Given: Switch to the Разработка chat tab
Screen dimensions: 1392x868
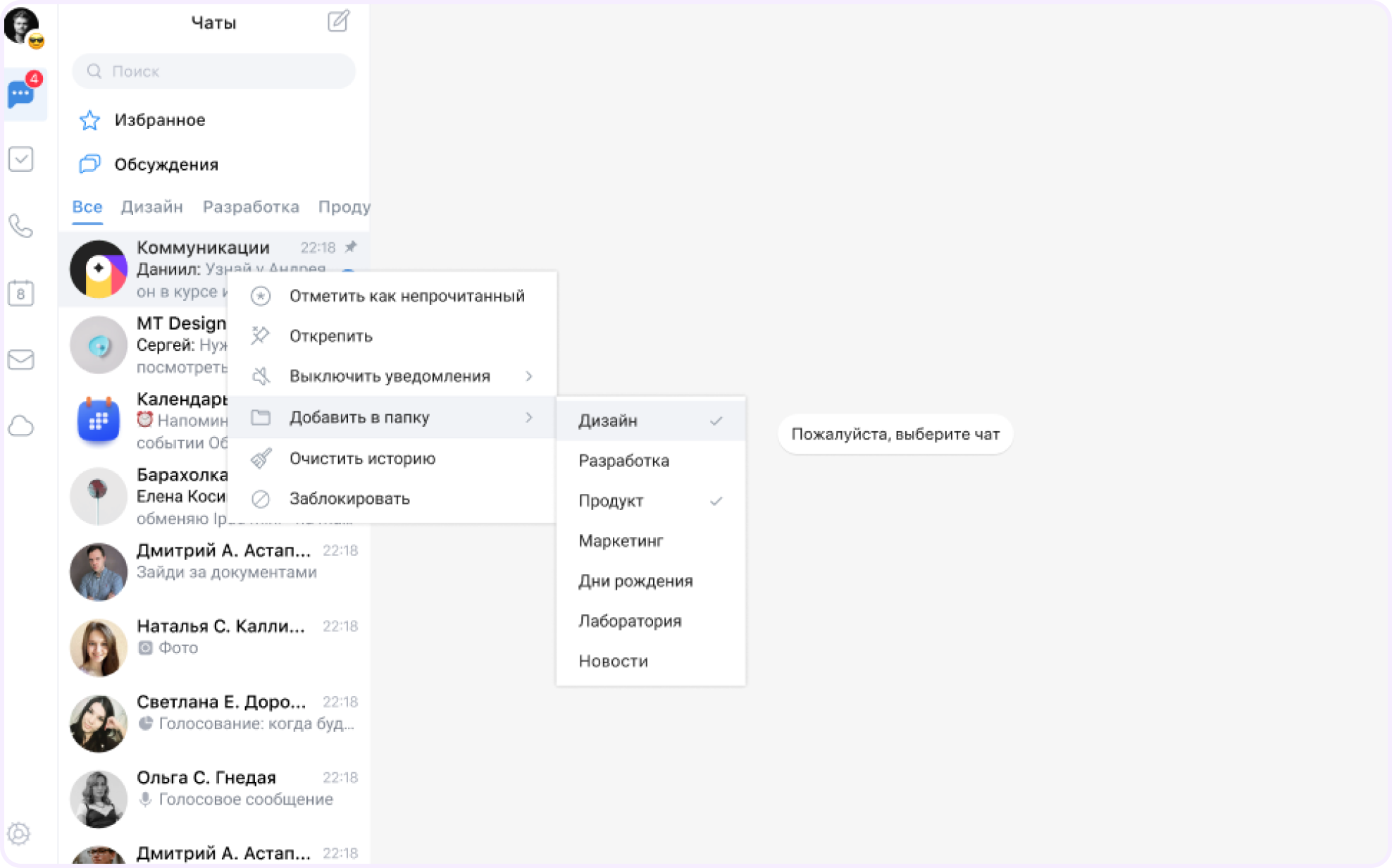Looking at the screenshot, I should coord(251,206).
